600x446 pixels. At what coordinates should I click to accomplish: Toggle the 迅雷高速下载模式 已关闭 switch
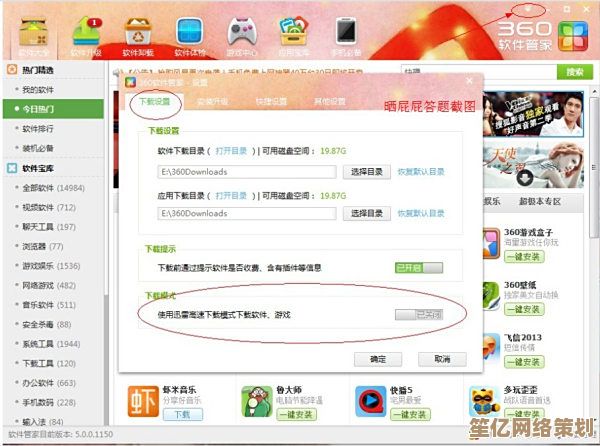[x=419, y=315]
